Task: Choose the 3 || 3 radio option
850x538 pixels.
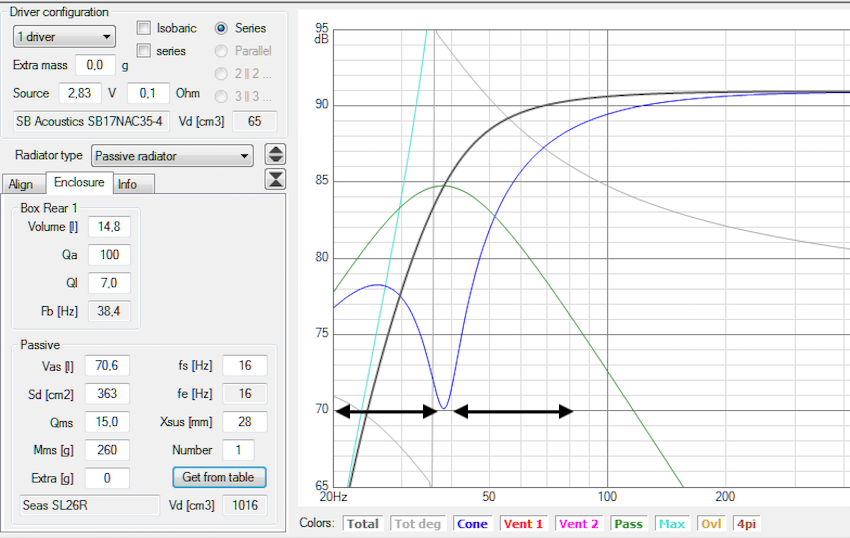Action: pyautogui.click(x=221, y=97)
